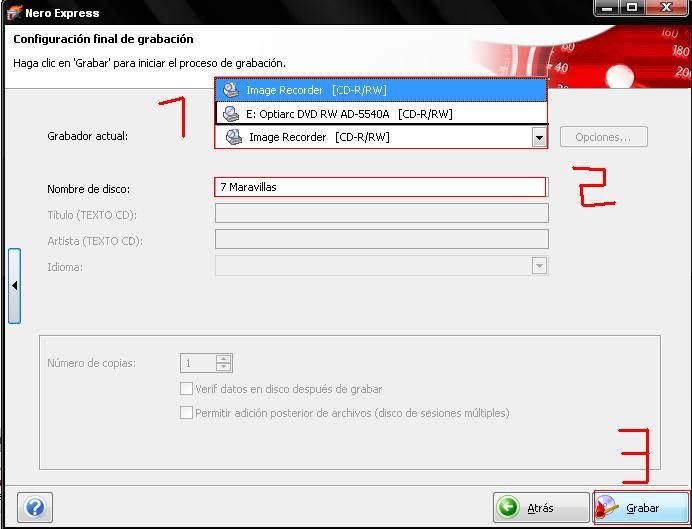Click the disc burn icon on Grabar
692x529 pixels.
607,507
